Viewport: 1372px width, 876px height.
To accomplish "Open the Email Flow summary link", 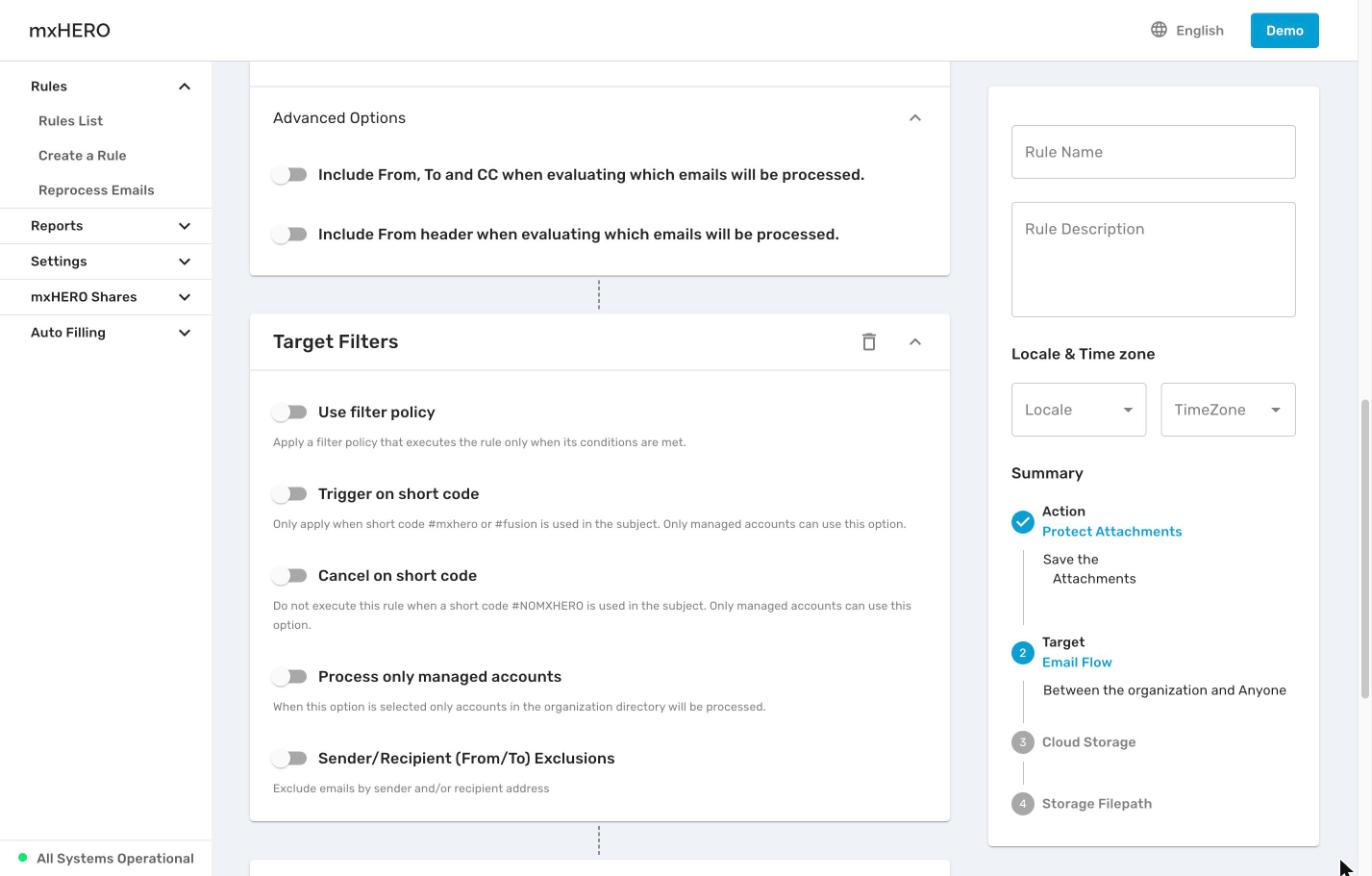I will tap(1077, 662).
